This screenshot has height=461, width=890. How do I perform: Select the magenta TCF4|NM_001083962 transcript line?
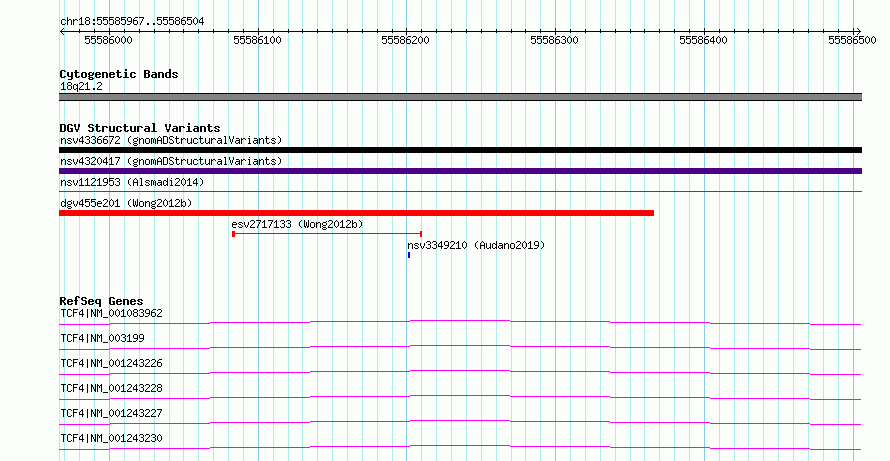460,322
